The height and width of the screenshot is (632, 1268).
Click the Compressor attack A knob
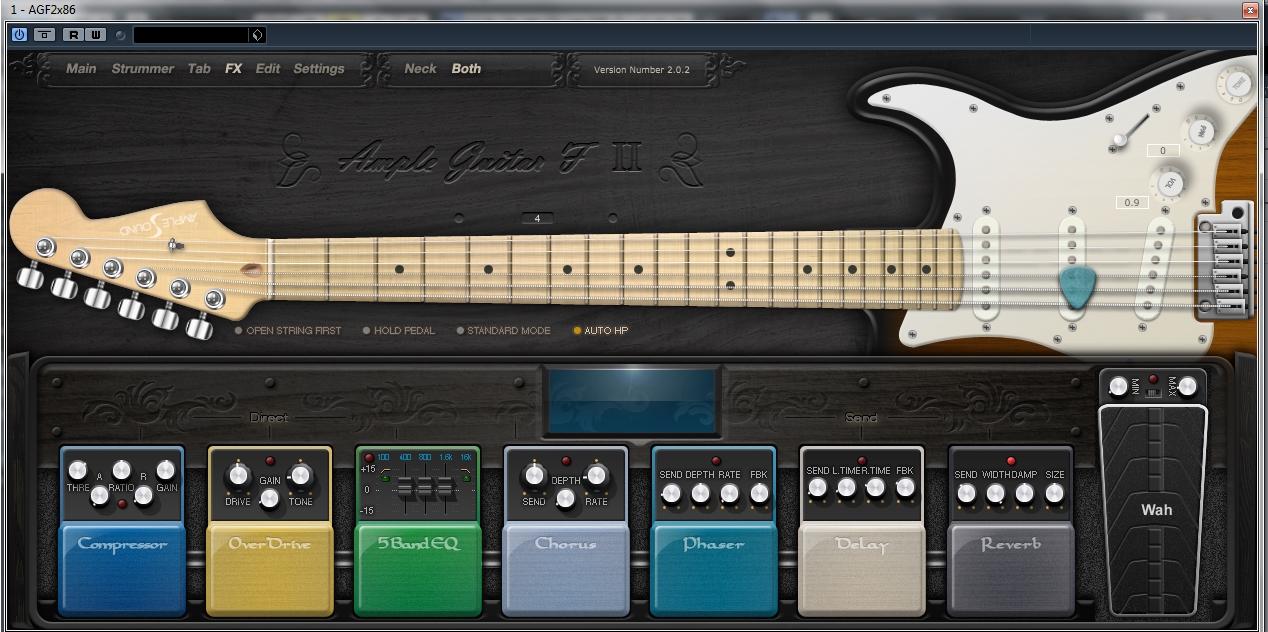99,495
